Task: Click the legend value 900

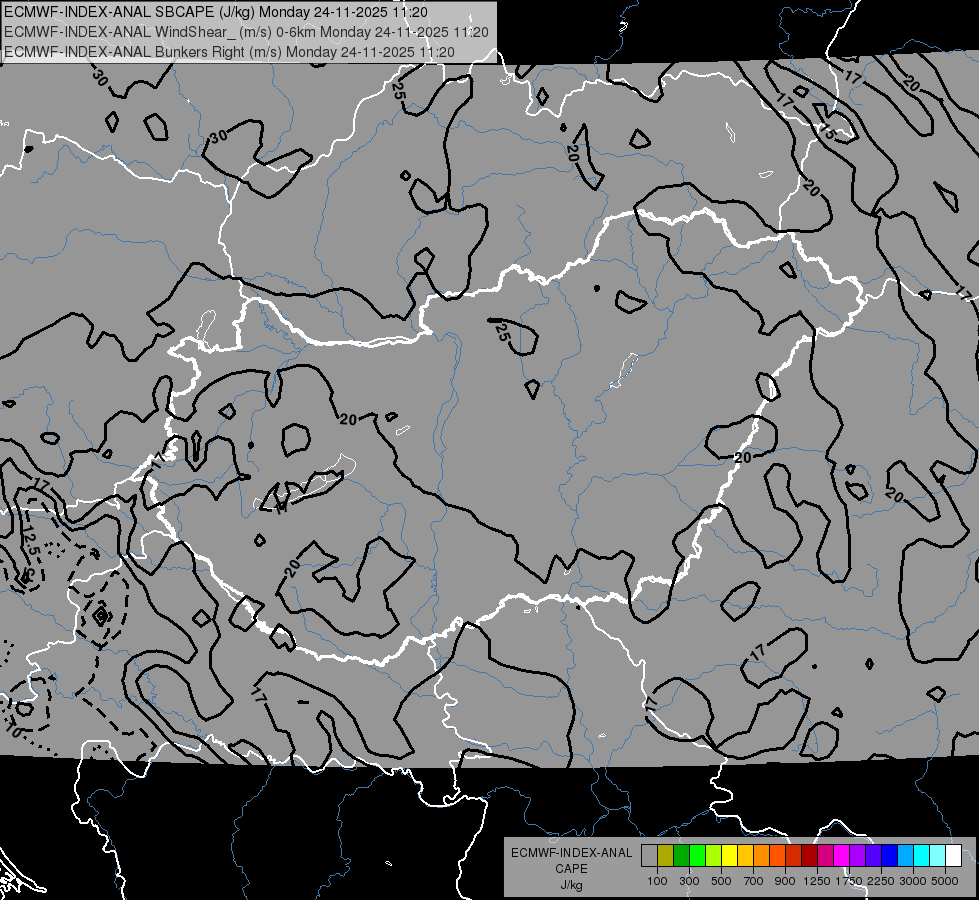Action: (x=785, y=881)
